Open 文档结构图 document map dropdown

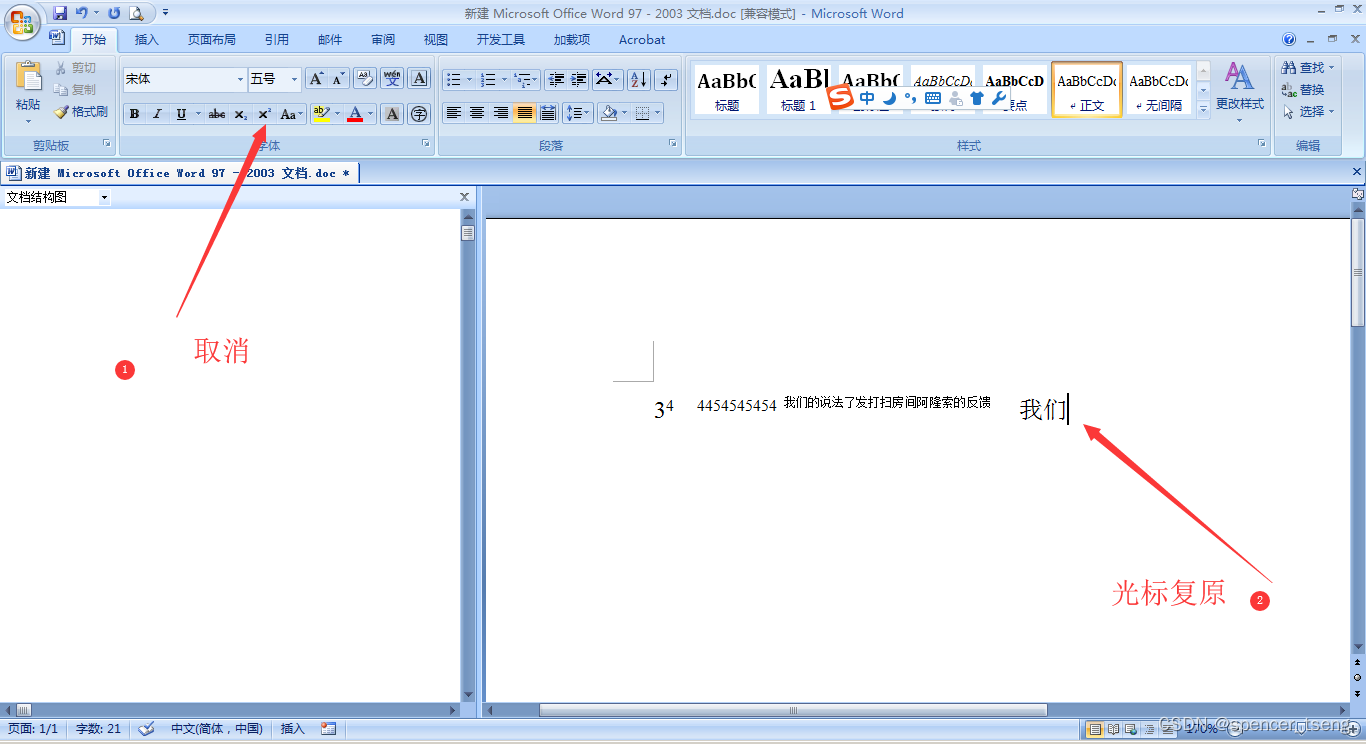104,198
